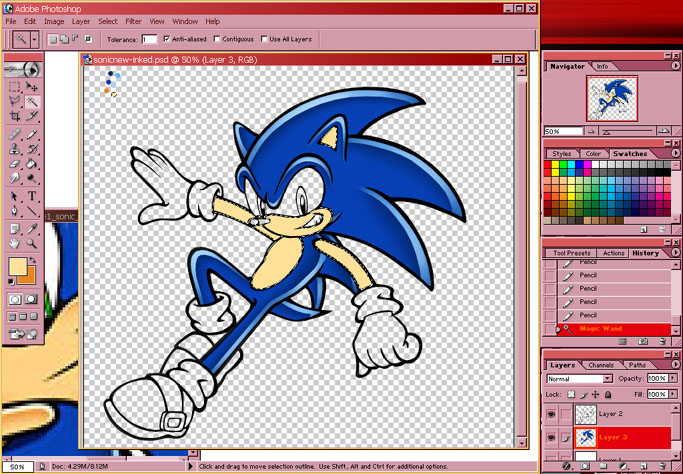Select the Magic Wand tool in toolbox
The width and height of the screenshot is (683, 474).
[x=31, y=101]
